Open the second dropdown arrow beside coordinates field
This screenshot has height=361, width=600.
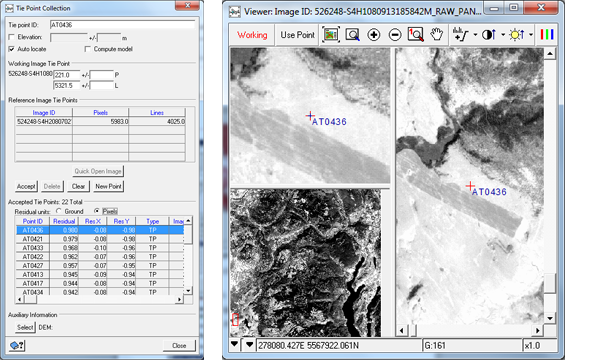click(249, 345)
